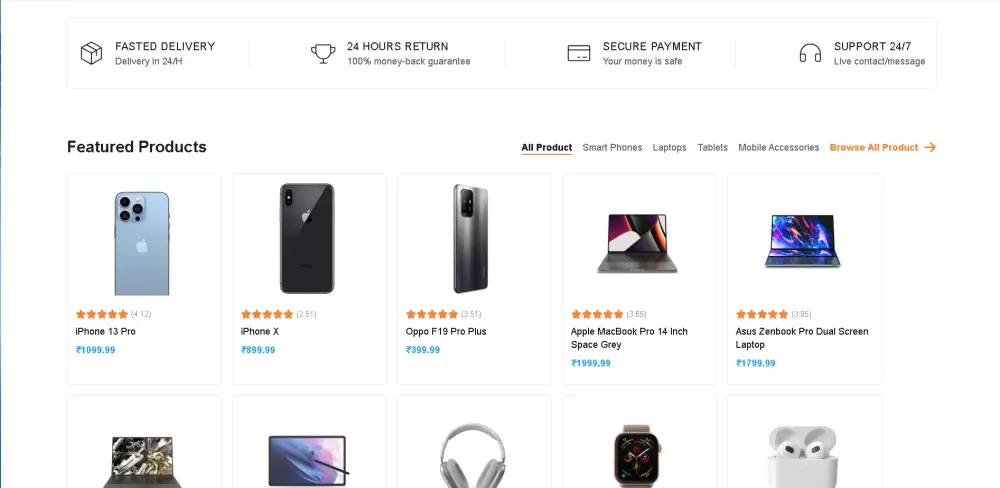Select the All Product tab
Image resolution: width=1000 pixels, height=488 pixels.
(546, 147)
